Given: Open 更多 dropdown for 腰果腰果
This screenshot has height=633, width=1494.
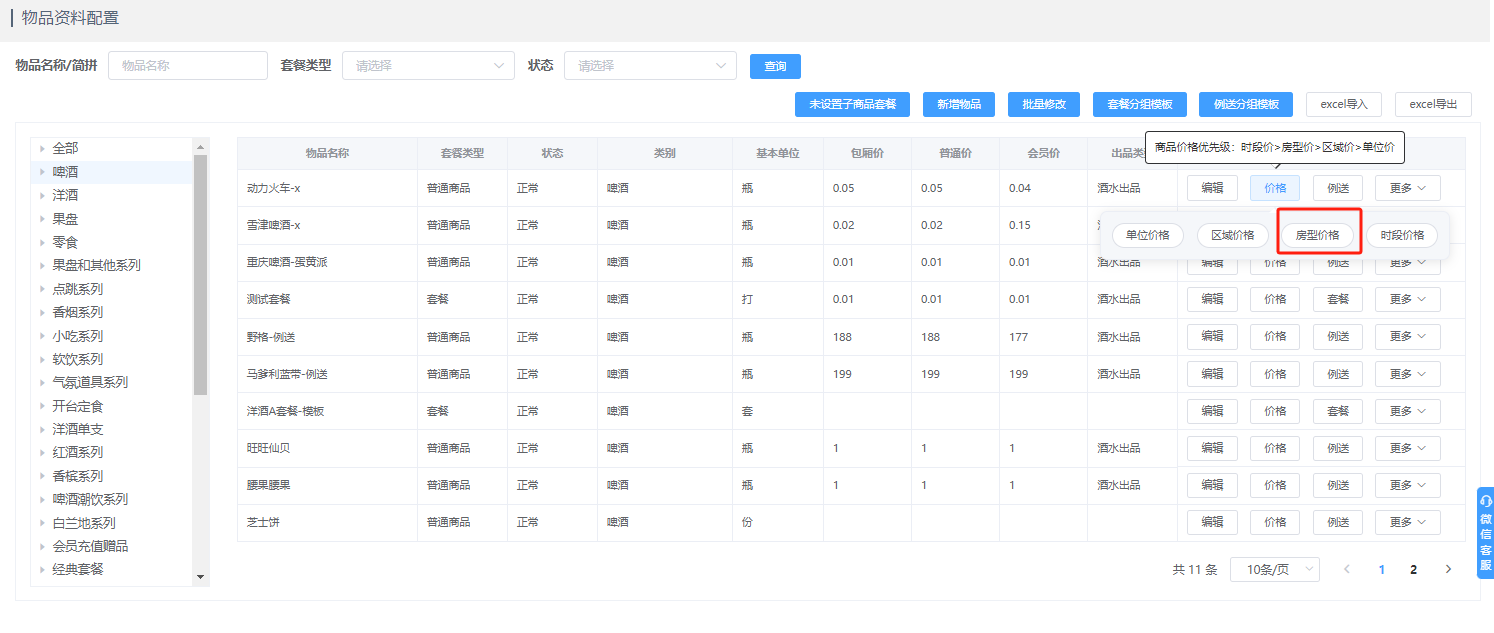Looking at the screenshot, I should (1407, 485).
